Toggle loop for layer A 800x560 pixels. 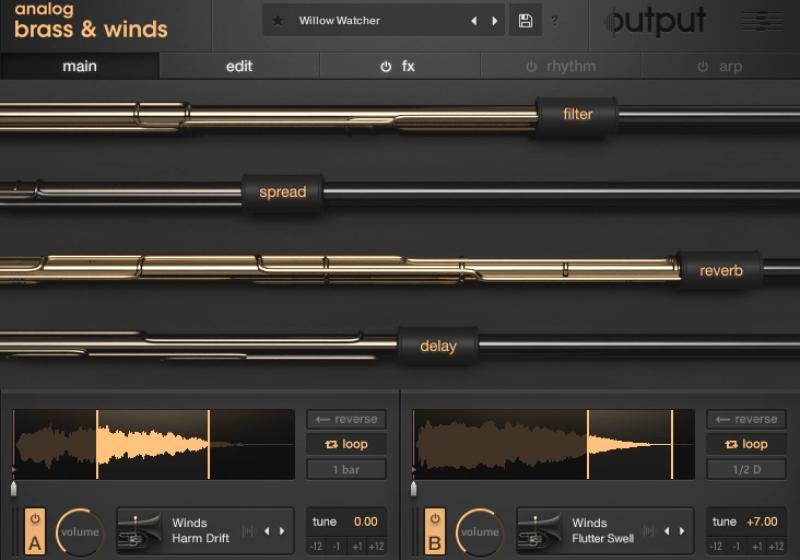pyautogui.click(x=346, y=444)
